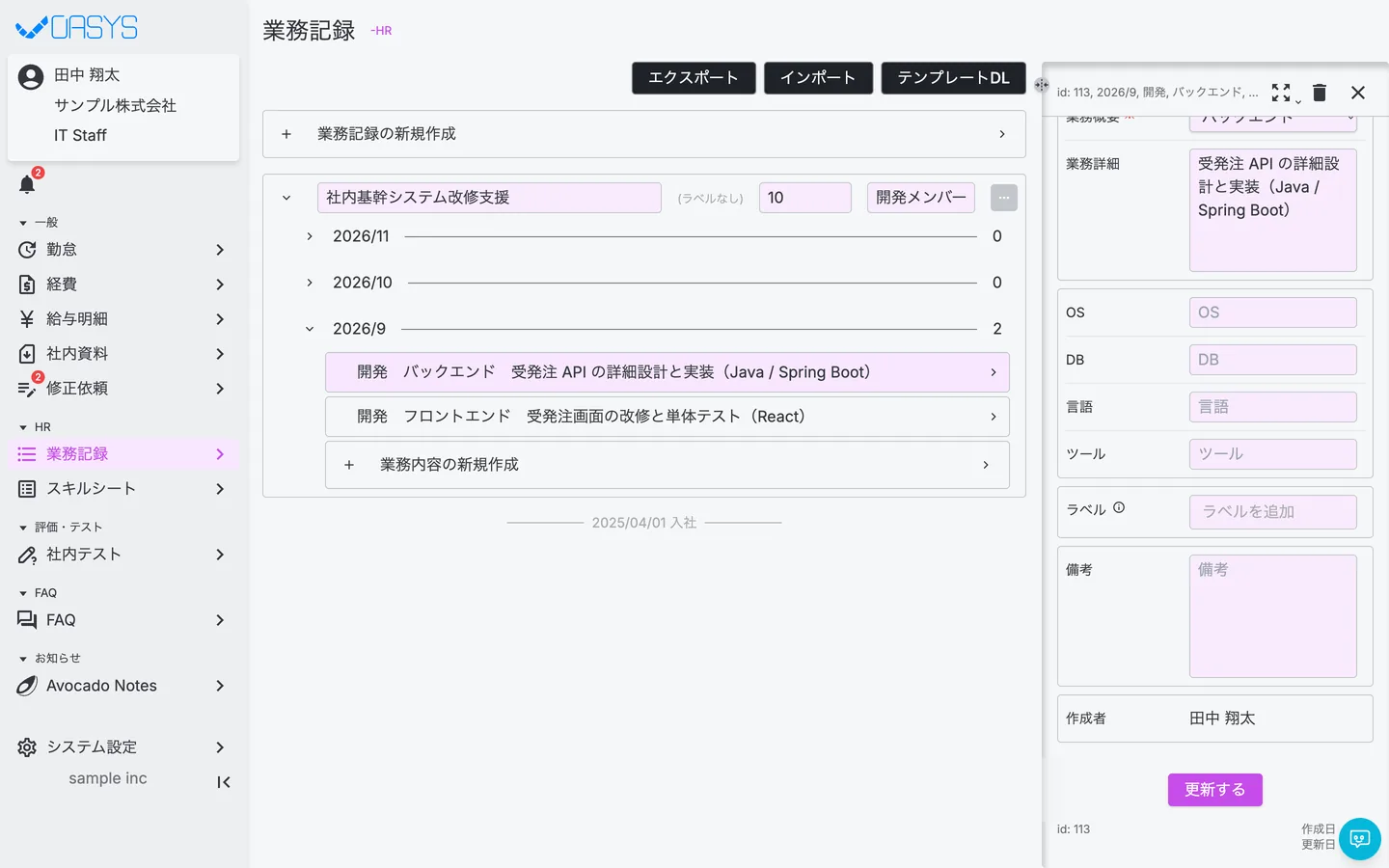Viewport: 1389px width, 868px height.
Task: Click the テンプレートDL button
Action: click(953, 78)
